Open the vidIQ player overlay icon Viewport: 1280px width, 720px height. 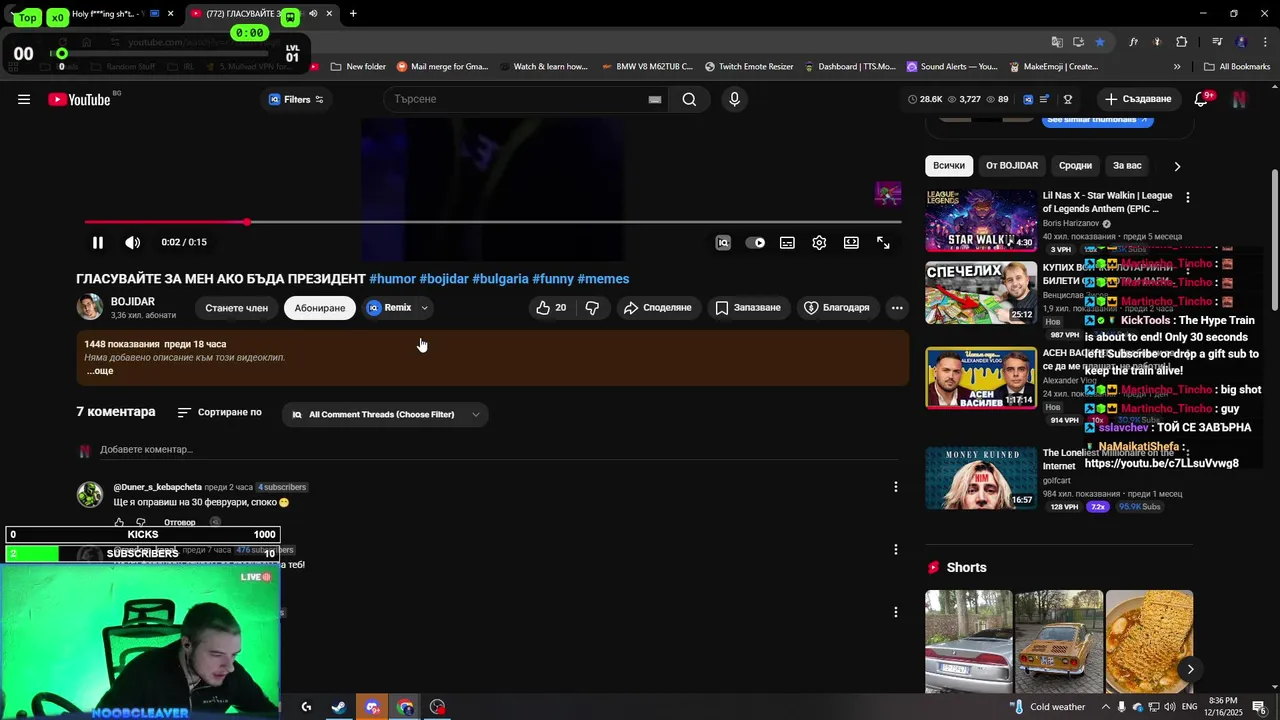[723, 242]
